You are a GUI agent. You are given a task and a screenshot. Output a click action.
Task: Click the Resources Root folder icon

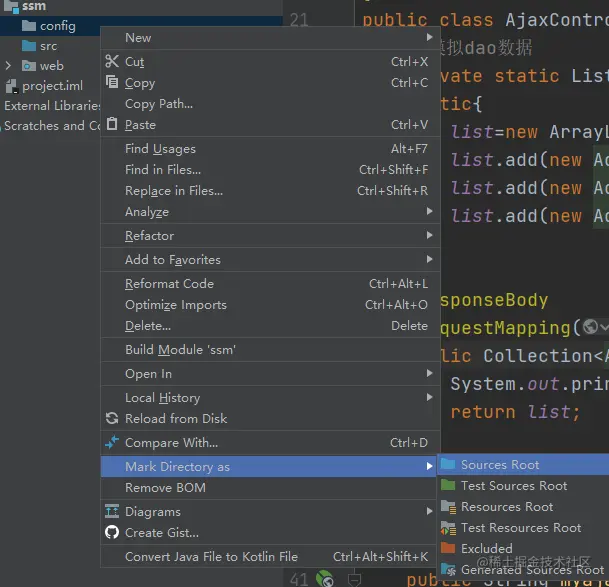(449, 507)
